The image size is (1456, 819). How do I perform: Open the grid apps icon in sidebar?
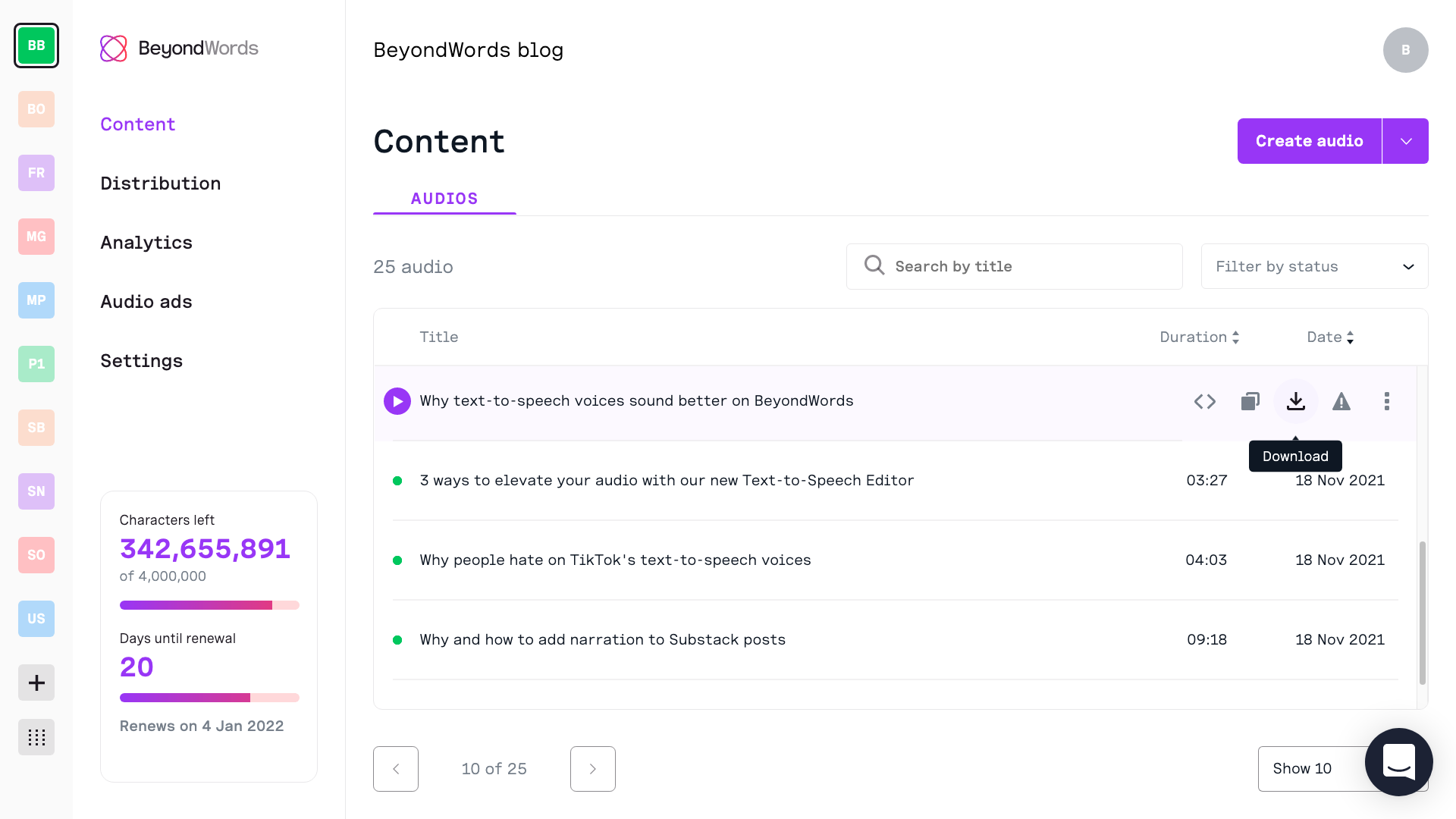[36, 737]
